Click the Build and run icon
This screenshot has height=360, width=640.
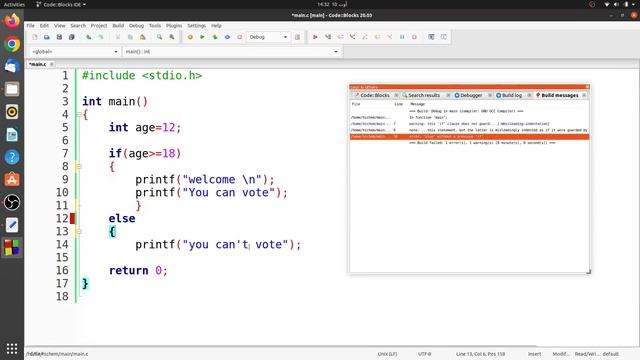(x=215, y=37)
